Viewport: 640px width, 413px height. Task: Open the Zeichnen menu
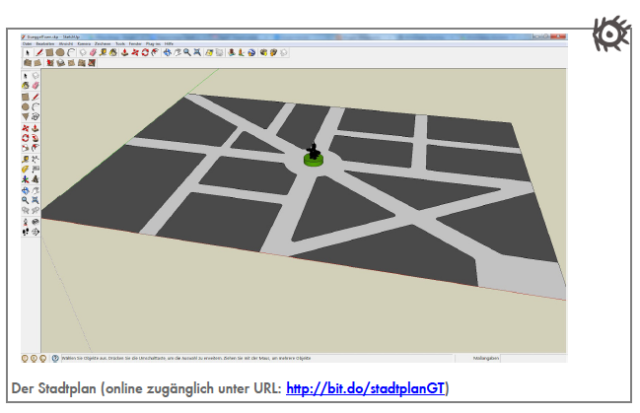click(103, 44)
